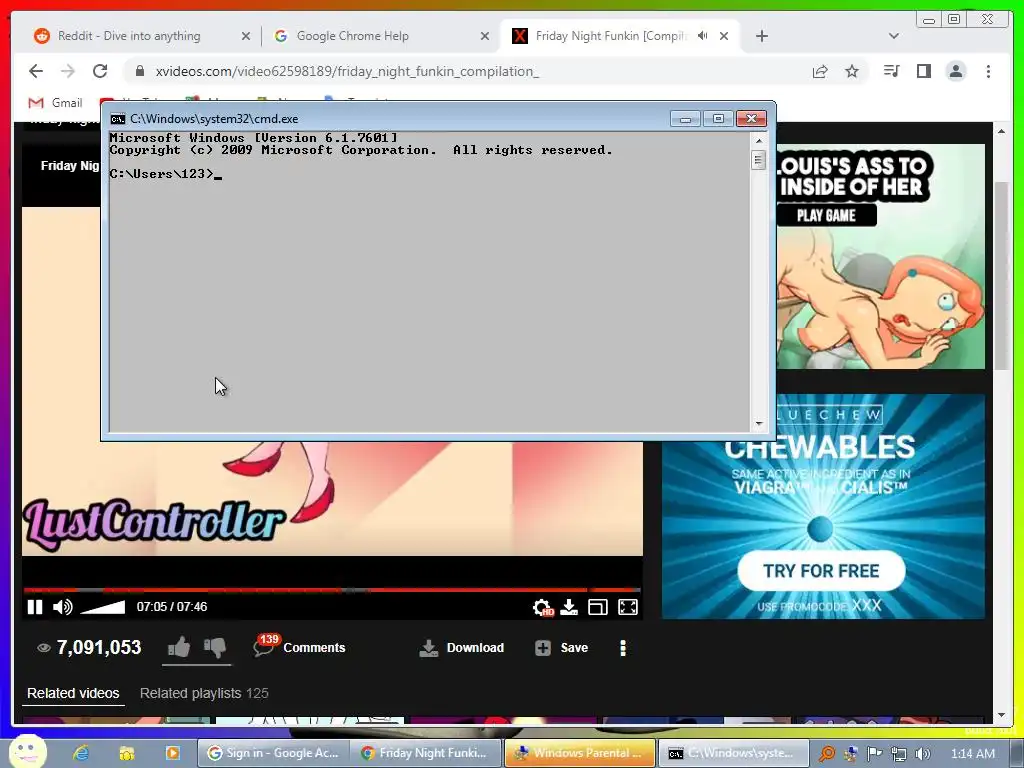Open Windows Media Player from the taskbar
Viewport: 1024px width, 768px height.
pos(172,753)
